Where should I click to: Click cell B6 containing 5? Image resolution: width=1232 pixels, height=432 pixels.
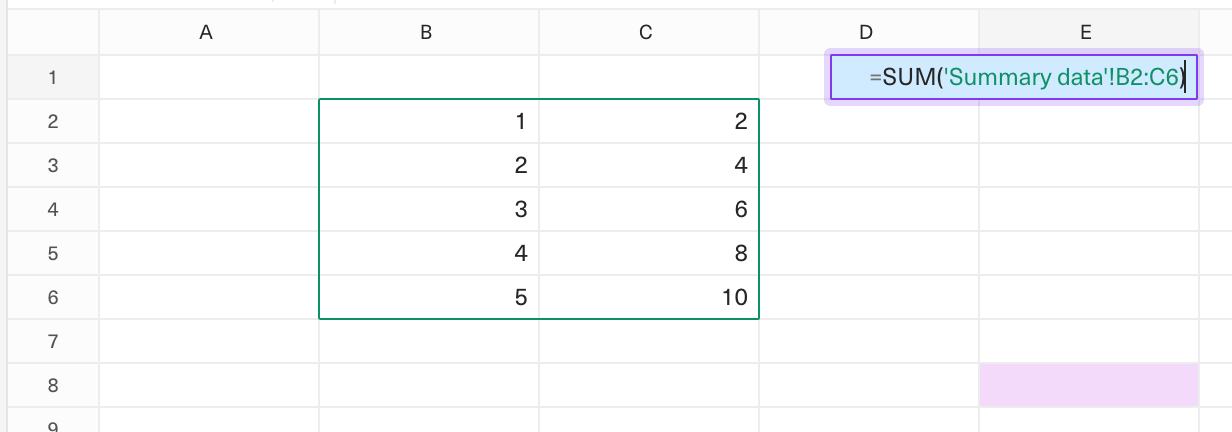(x=429, y=297)
